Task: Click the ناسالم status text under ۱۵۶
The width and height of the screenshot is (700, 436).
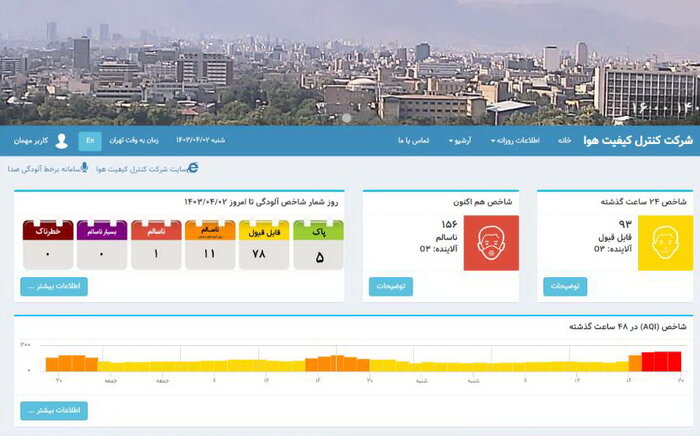Action: 447,237
